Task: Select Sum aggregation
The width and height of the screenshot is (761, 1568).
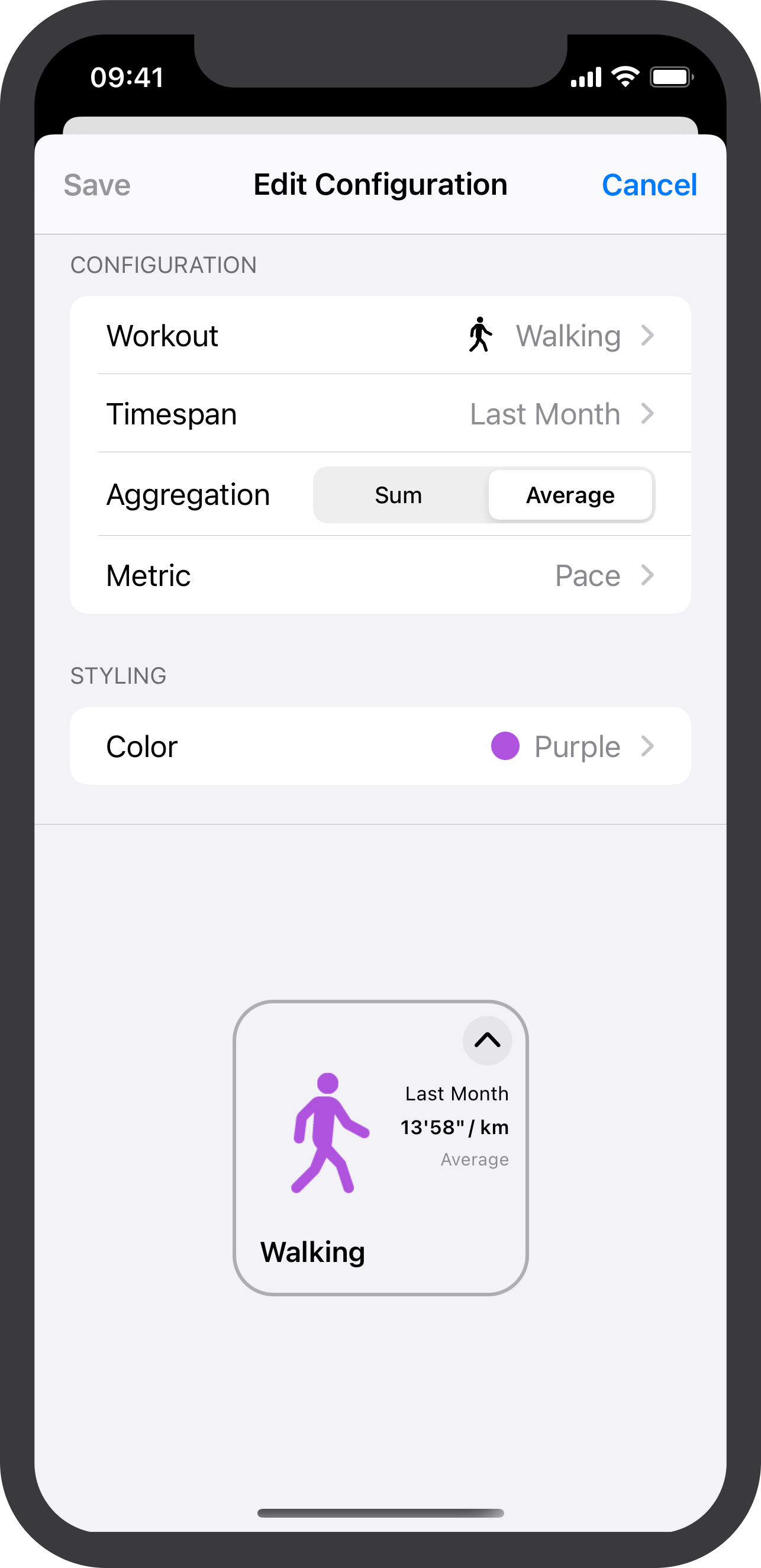Action: [398, 495]
